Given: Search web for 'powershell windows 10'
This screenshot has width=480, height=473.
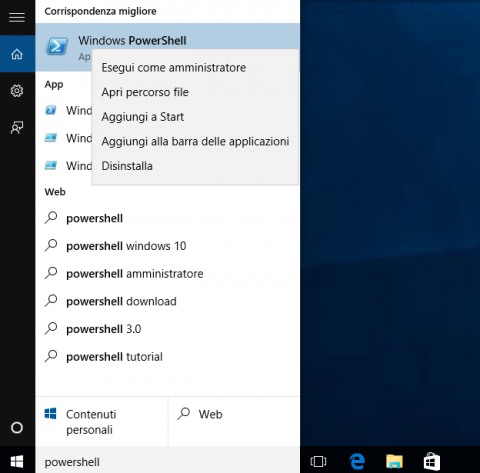Looking at the screenshot, I should tap(168, 246).
